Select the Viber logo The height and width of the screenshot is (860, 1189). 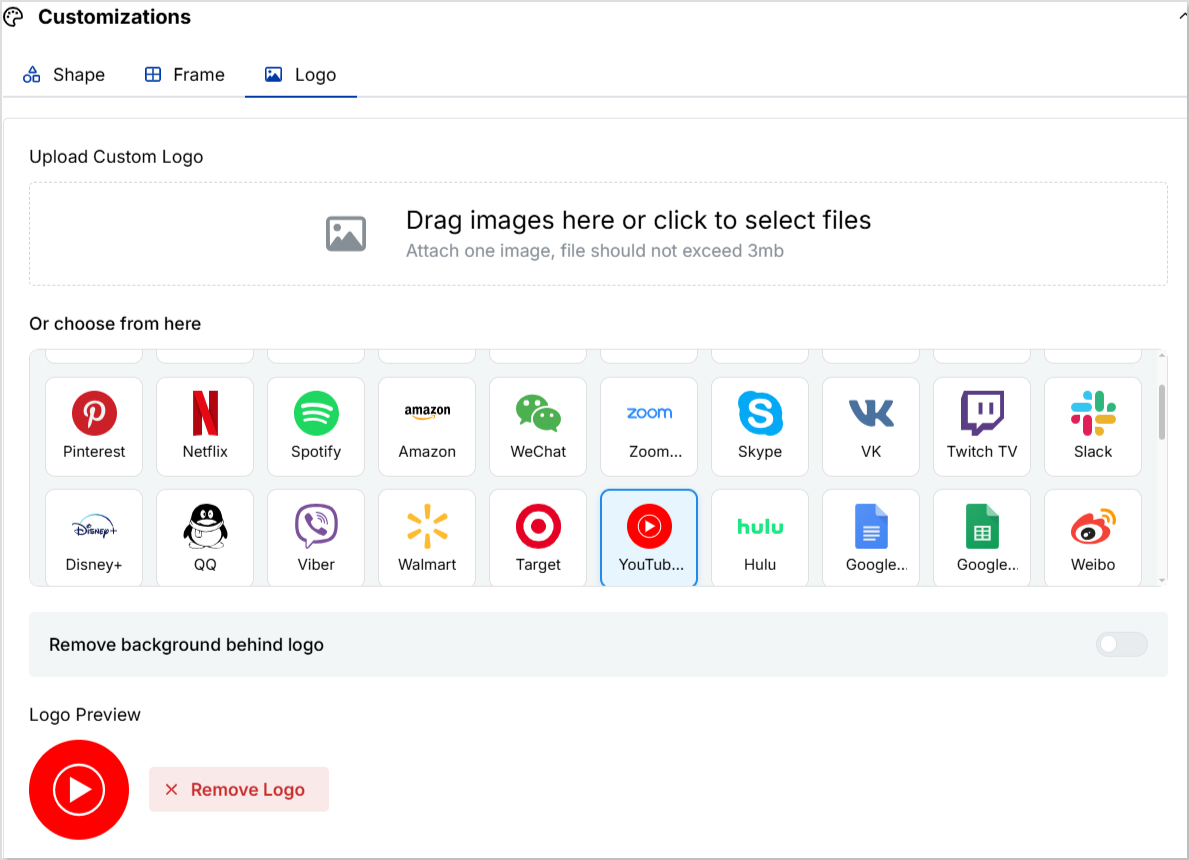pos(316,538)
